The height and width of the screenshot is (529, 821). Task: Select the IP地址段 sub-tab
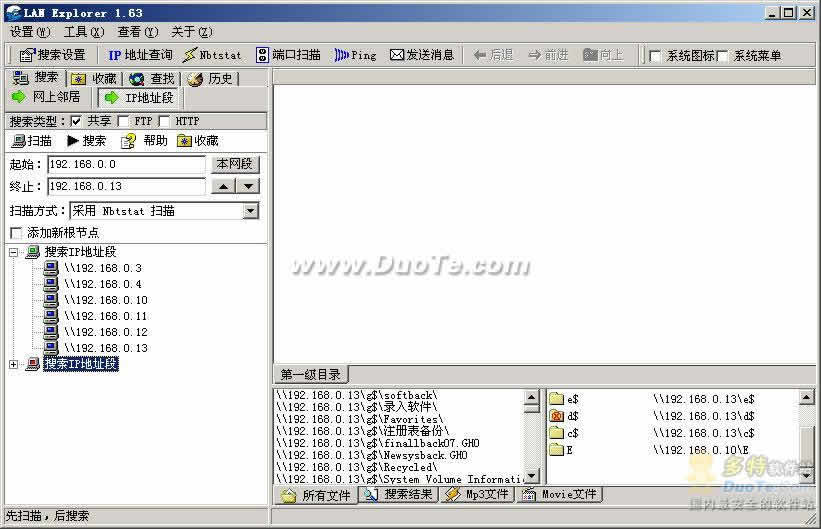pyautogui.click(x=139, y=97)
